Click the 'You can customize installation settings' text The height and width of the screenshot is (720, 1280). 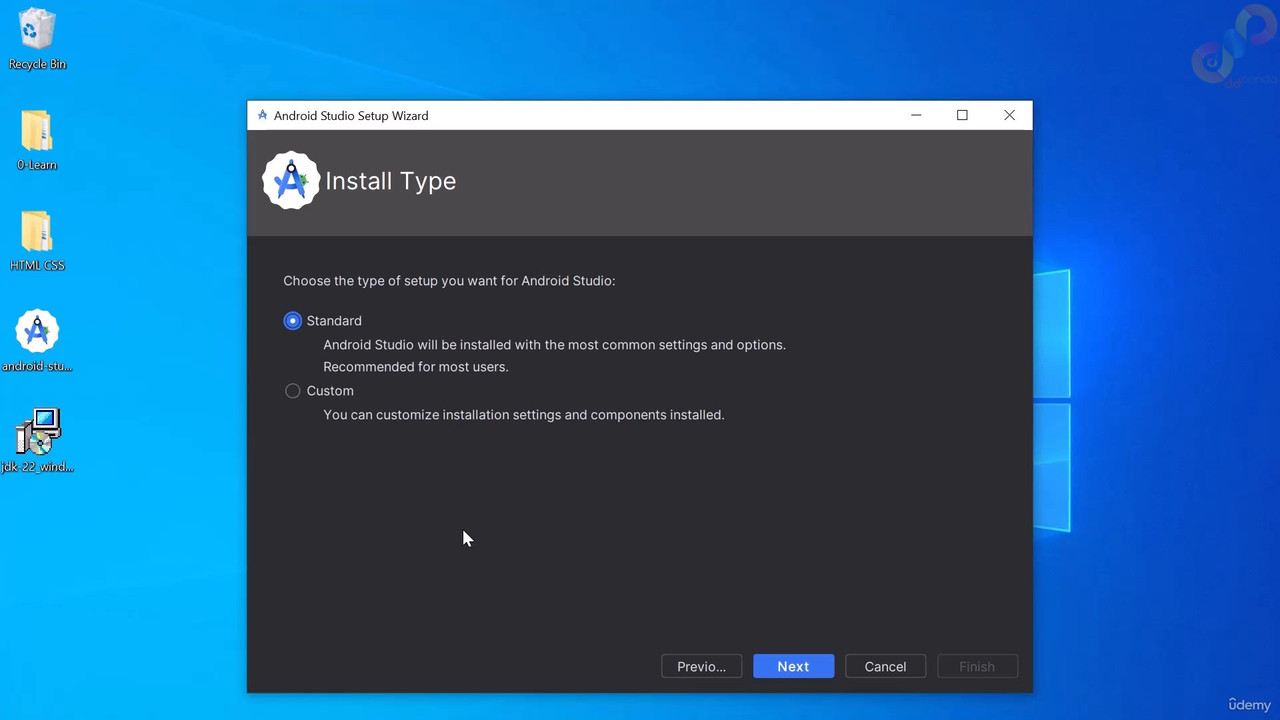pos(523,415)
